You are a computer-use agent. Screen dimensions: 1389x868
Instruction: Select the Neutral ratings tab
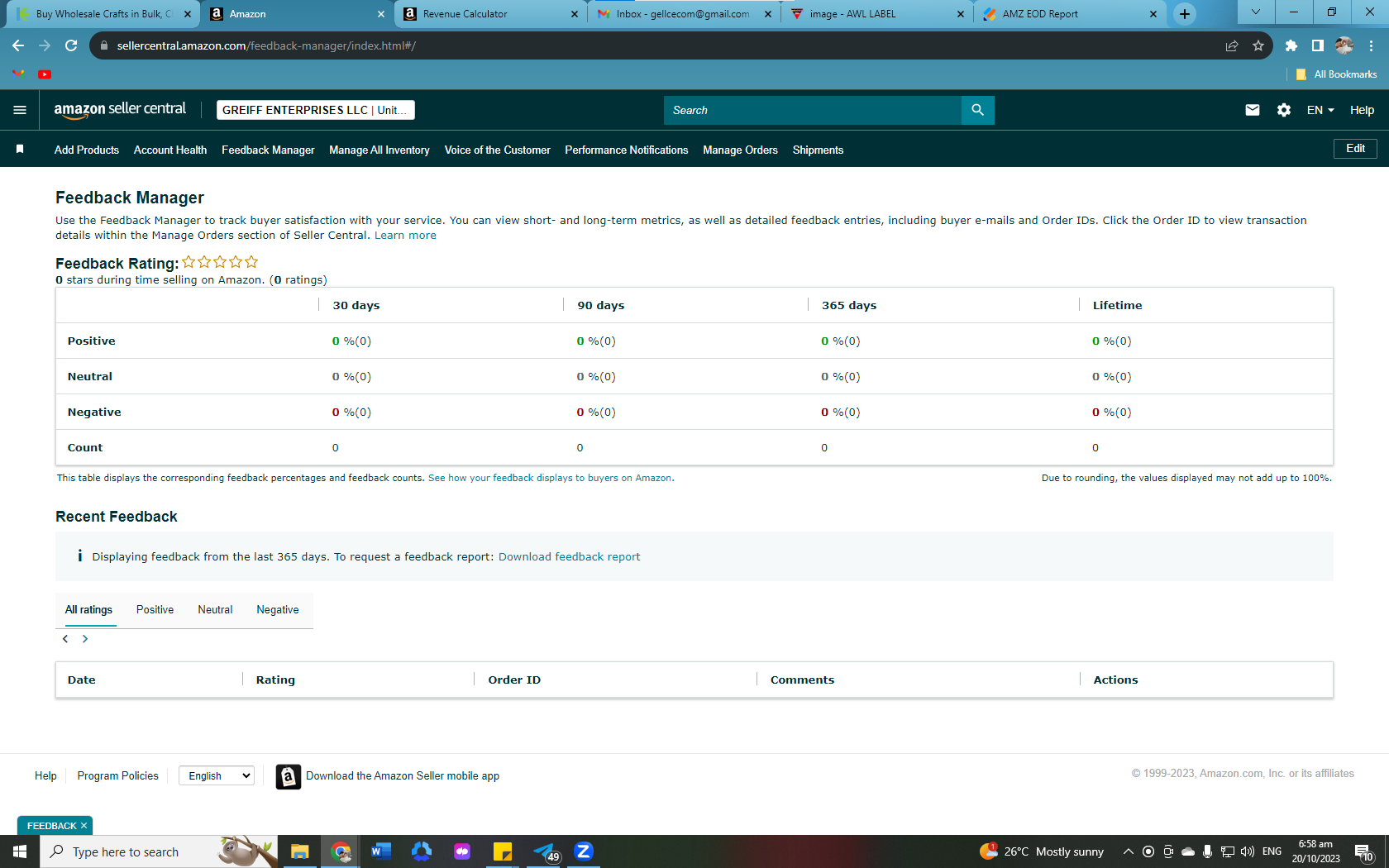pyautogui.click(x=215, y=610)
